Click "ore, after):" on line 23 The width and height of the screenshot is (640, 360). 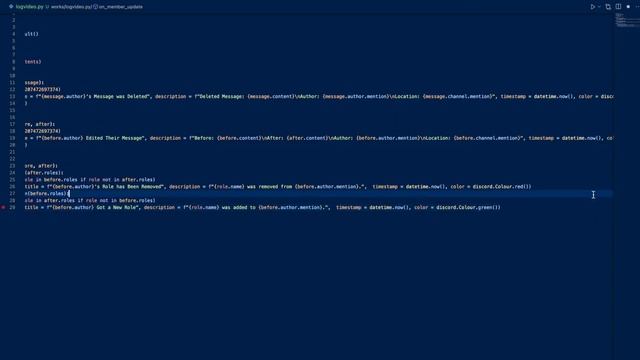41,166
